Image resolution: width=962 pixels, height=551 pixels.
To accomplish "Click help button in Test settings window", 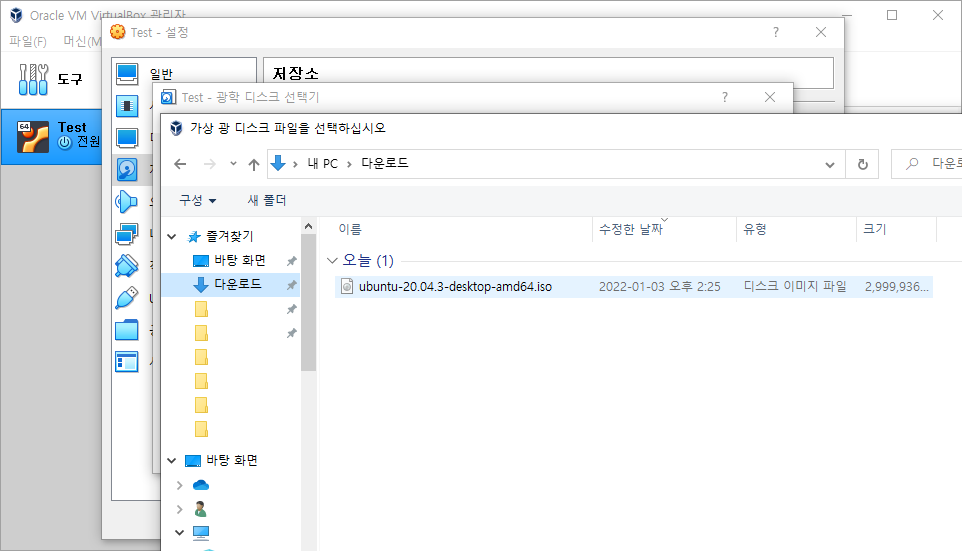I will (x=775, y=32).
